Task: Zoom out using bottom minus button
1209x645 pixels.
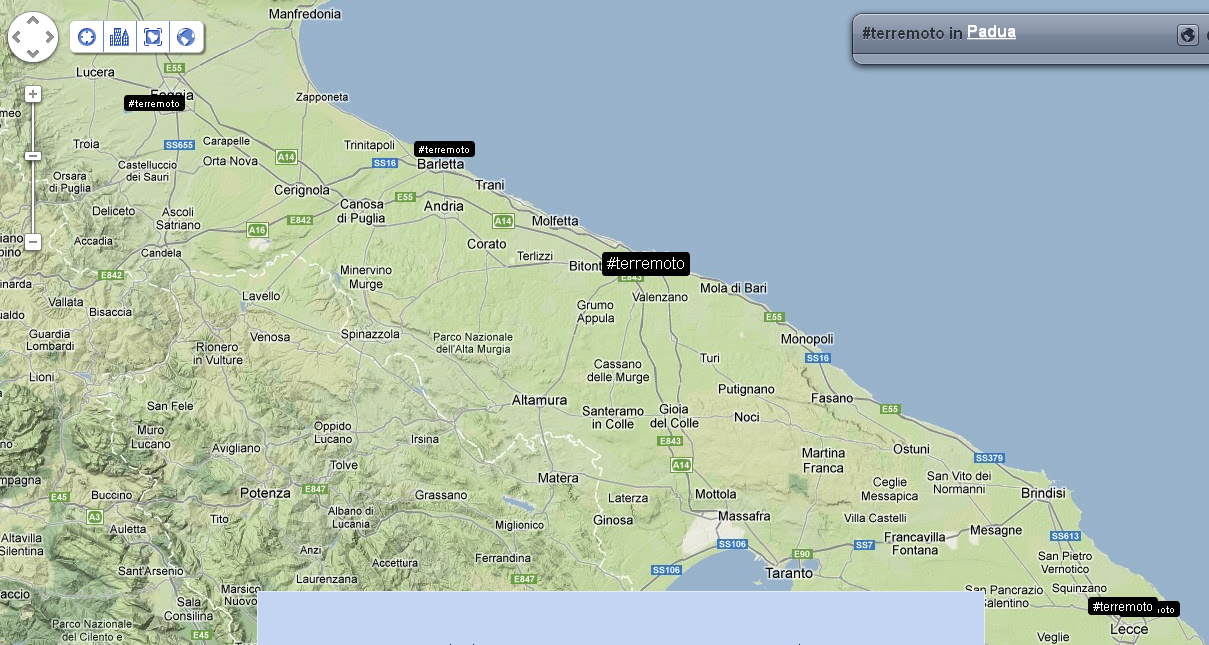Action: click(33, 242)
